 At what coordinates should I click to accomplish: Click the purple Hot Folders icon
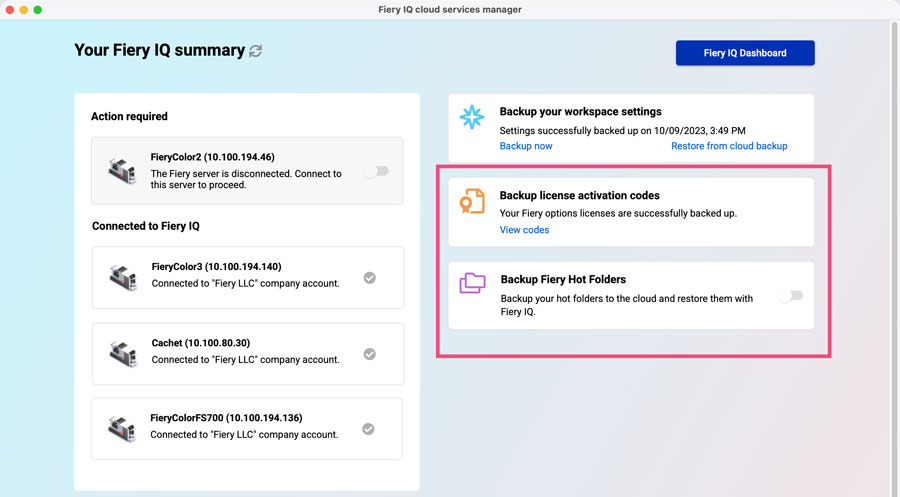pos(472,284)
